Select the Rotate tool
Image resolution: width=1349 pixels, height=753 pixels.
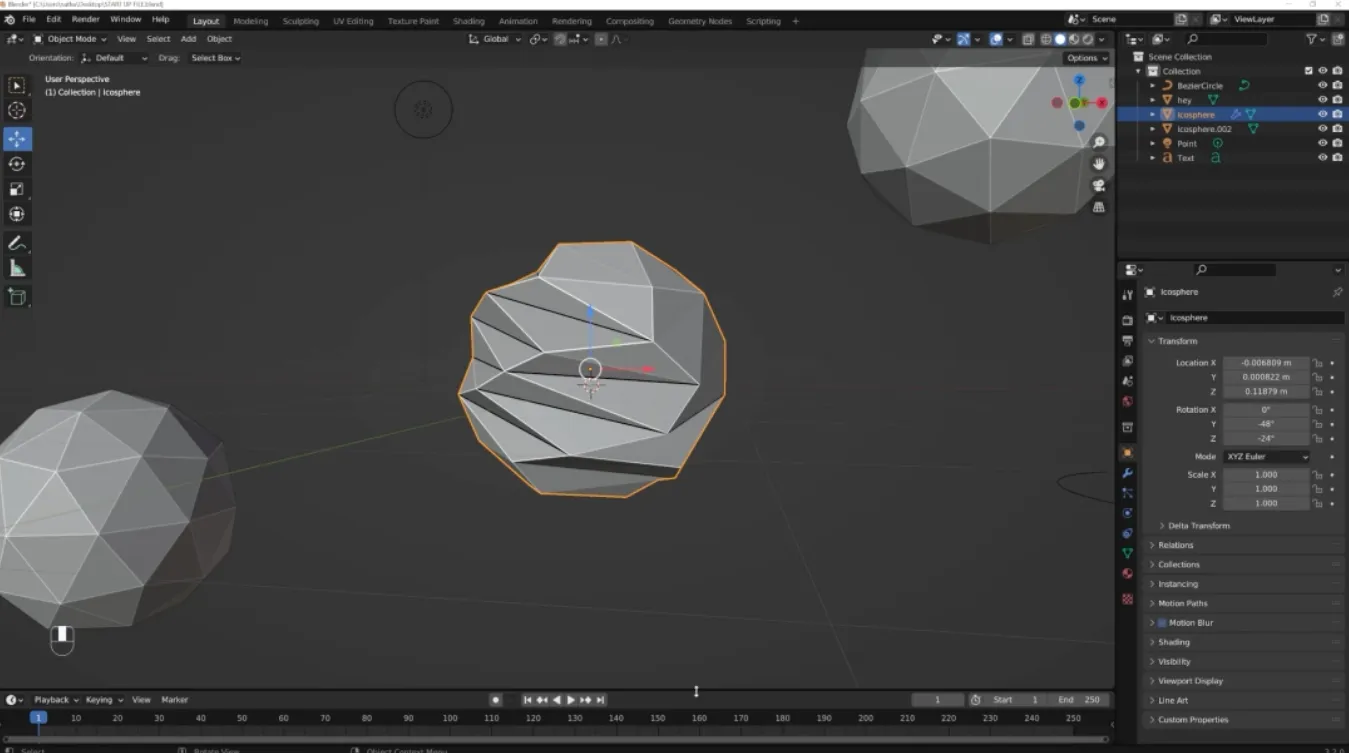(x=17, y=164)
